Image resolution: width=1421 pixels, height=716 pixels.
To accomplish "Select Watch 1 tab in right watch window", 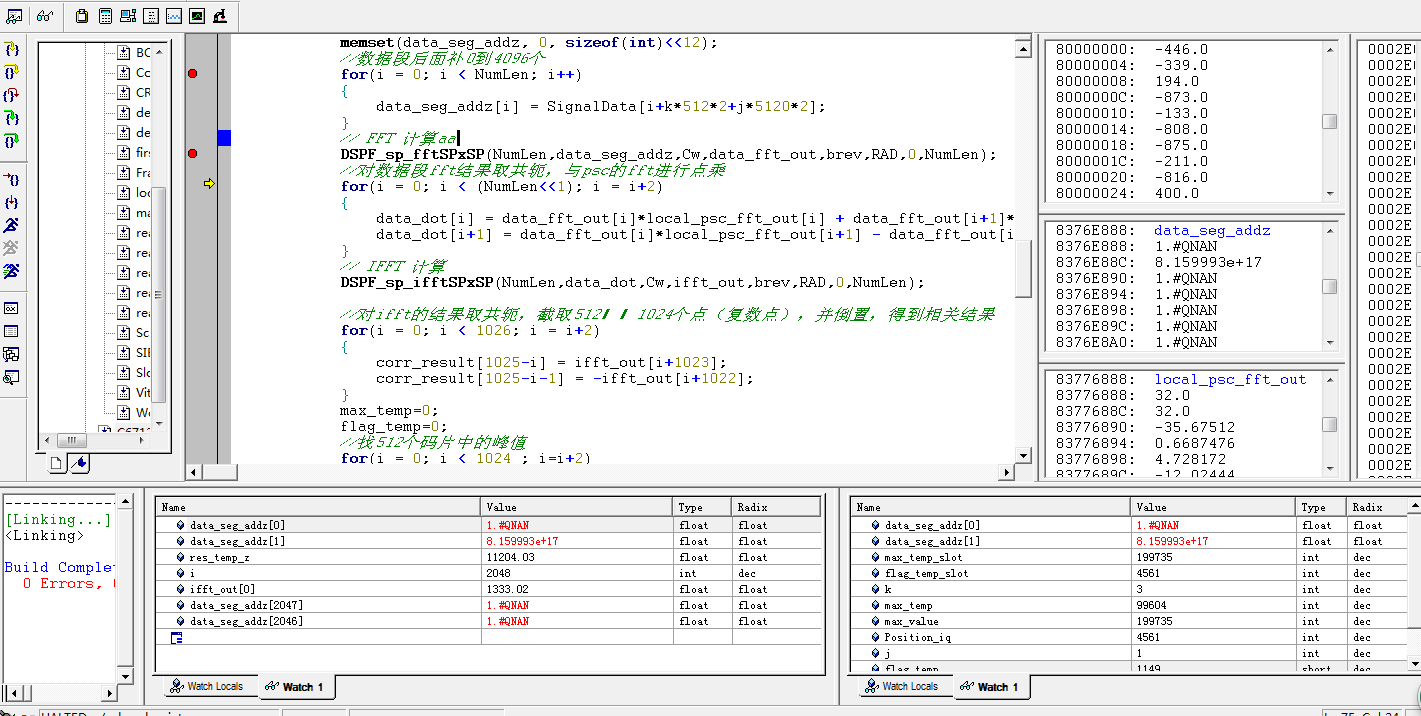I will [993, 686].
